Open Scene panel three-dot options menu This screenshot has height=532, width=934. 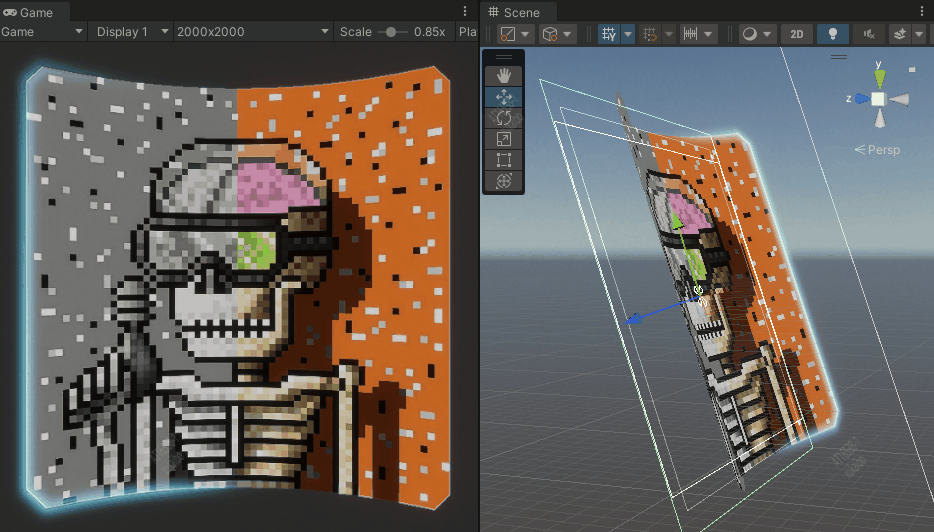coord(923,11)
